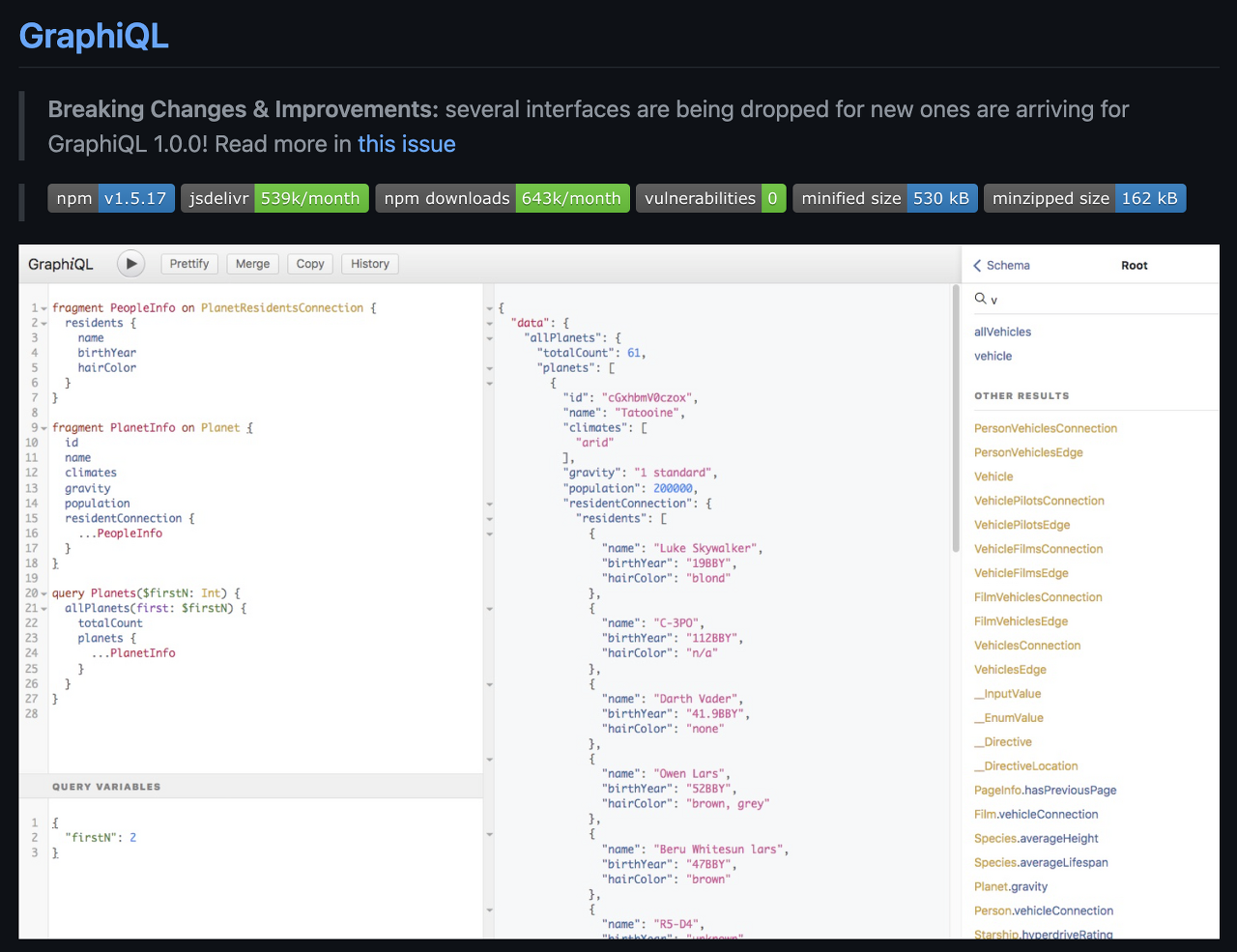Open 'this issue' link
The width and height of the screenshot is (1237, 952).
(x=407, y=144)
